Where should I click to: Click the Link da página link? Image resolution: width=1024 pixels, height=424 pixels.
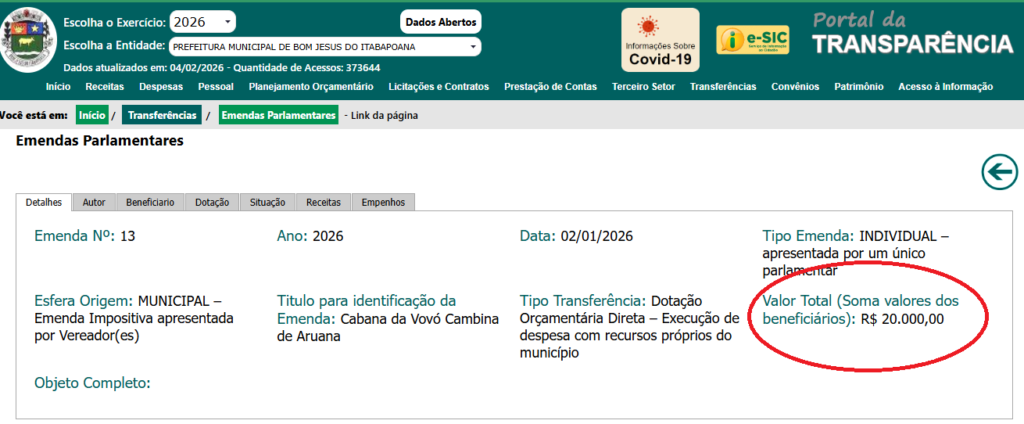384,115
